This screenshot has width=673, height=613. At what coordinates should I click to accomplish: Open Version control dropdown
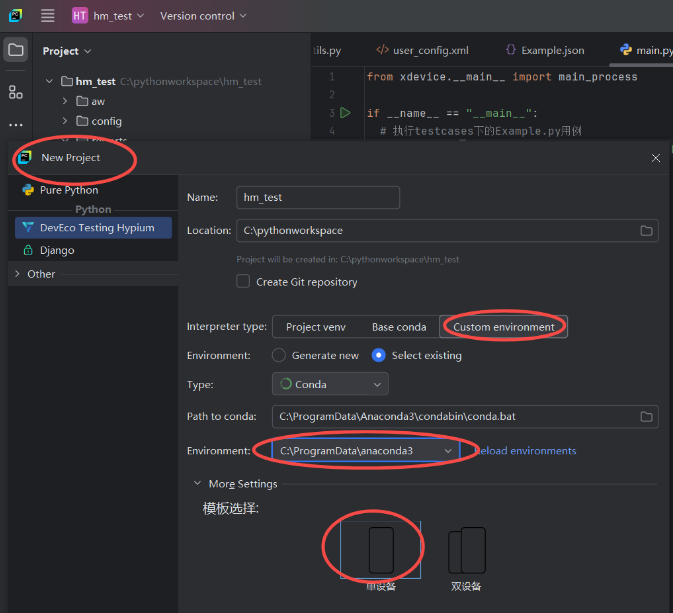[203, 16]
